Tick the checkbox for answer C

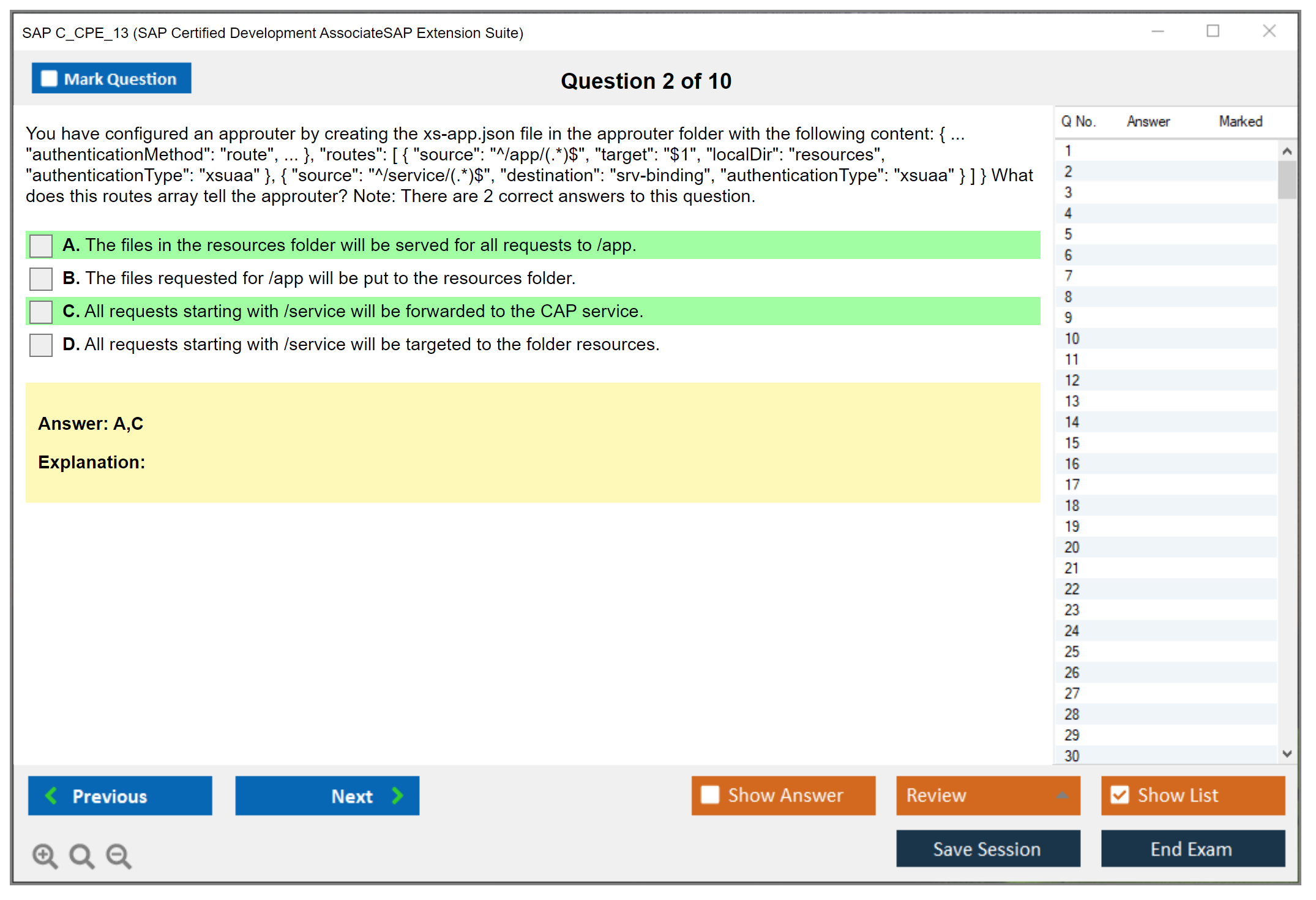click(41, 312)
